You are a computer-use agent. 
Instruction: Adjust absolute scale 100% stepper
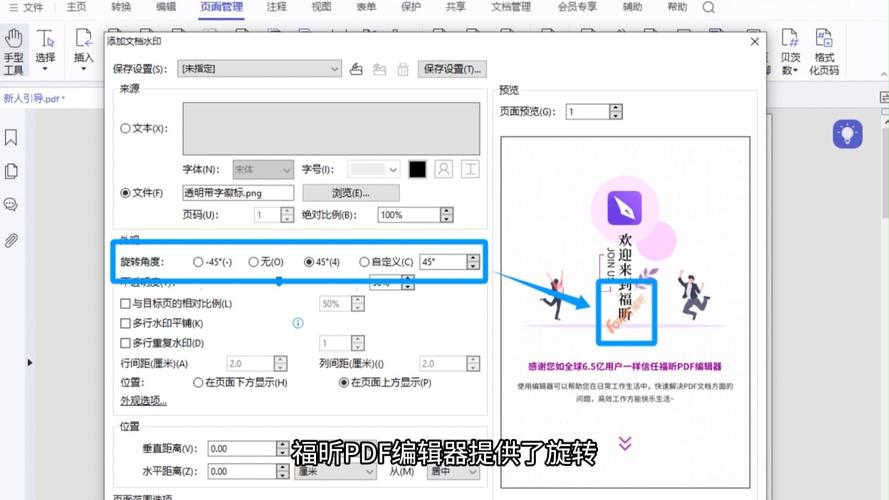pyautogui.click(x=447, y=215)
